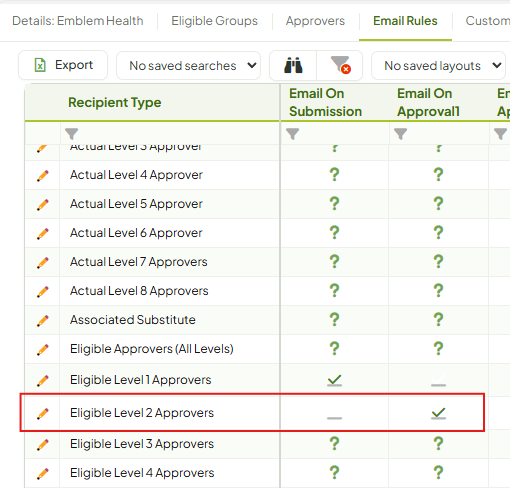Image resolution: width=510 pixels, height=488 pixels.
Task: Edit Associated Substitute row with the pencil
Action: pyautogui.click(x=42, y=320)
